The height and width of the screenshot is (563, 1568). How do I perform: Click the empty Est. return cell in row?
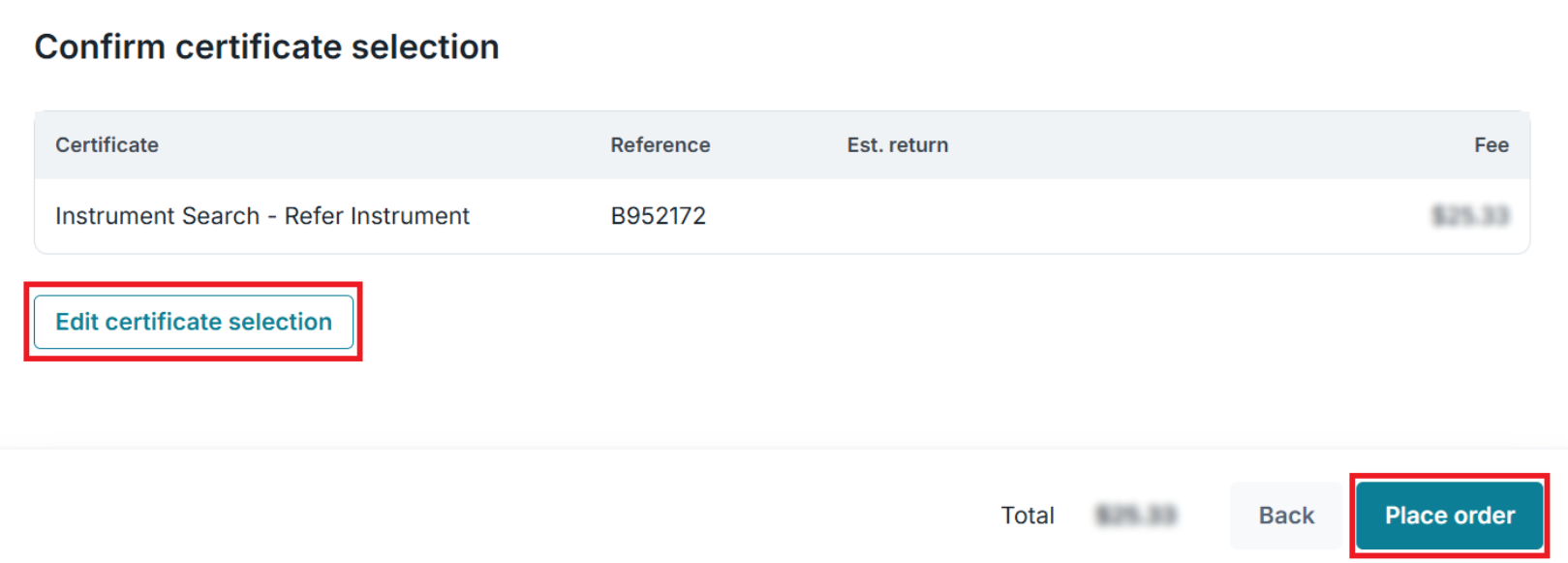(897, 216)
